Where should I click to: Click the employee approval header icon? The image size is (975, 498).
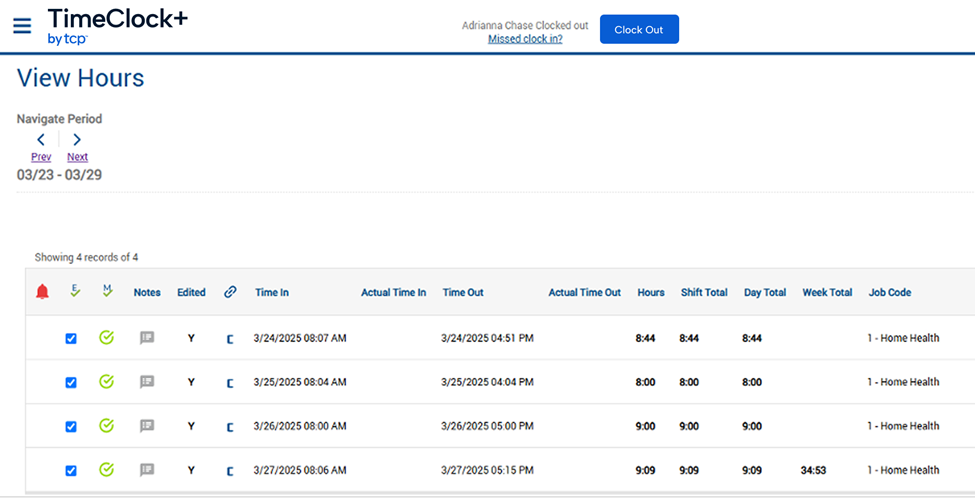(x=75, y=292)
